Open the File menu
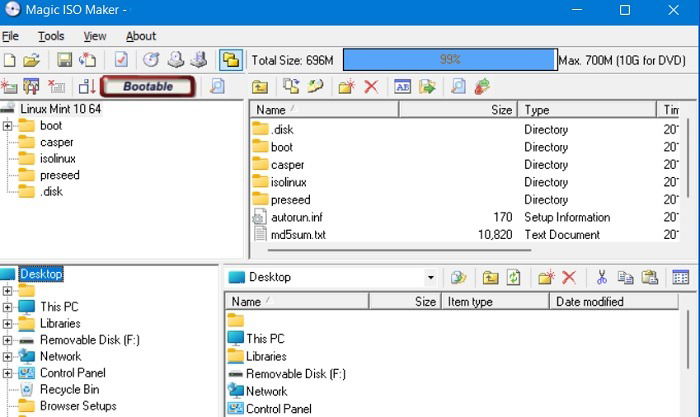Screen dimensions: 700x417 click(x=10, y=36)
